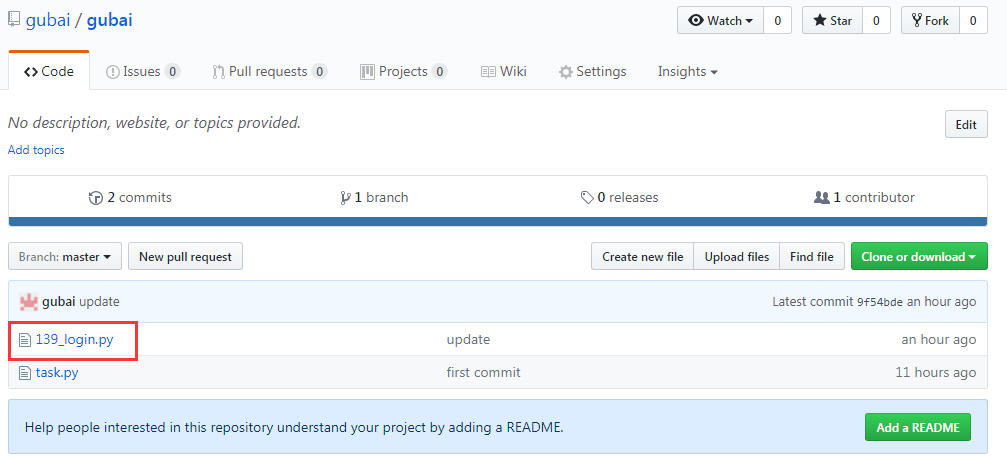The image size is (1007, 456).
Task: Click the Find file button
Action: [x=812, y=256]
